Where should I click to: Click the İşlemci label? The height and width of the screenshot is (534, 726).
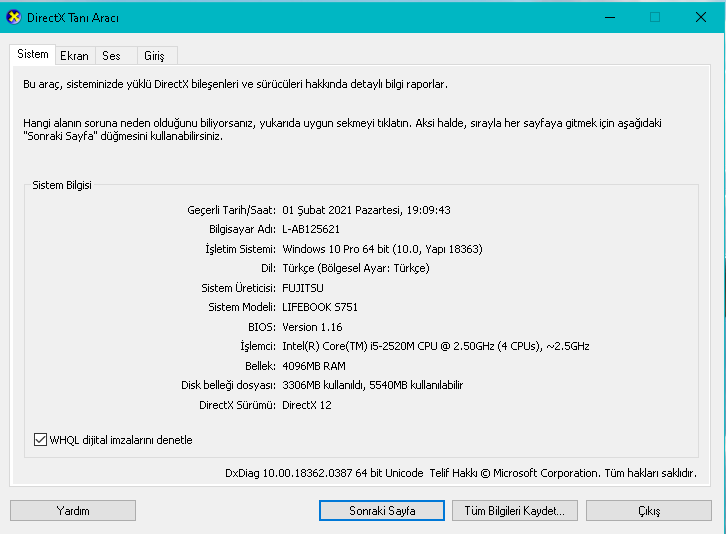click(258, 346)
